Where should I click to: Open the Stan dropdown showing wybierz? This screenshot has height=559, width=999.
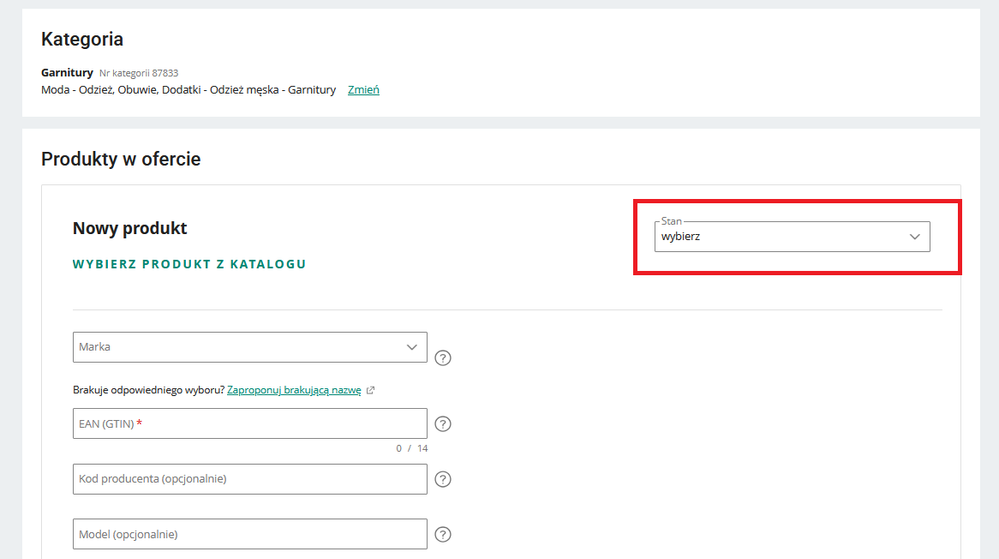780,237
